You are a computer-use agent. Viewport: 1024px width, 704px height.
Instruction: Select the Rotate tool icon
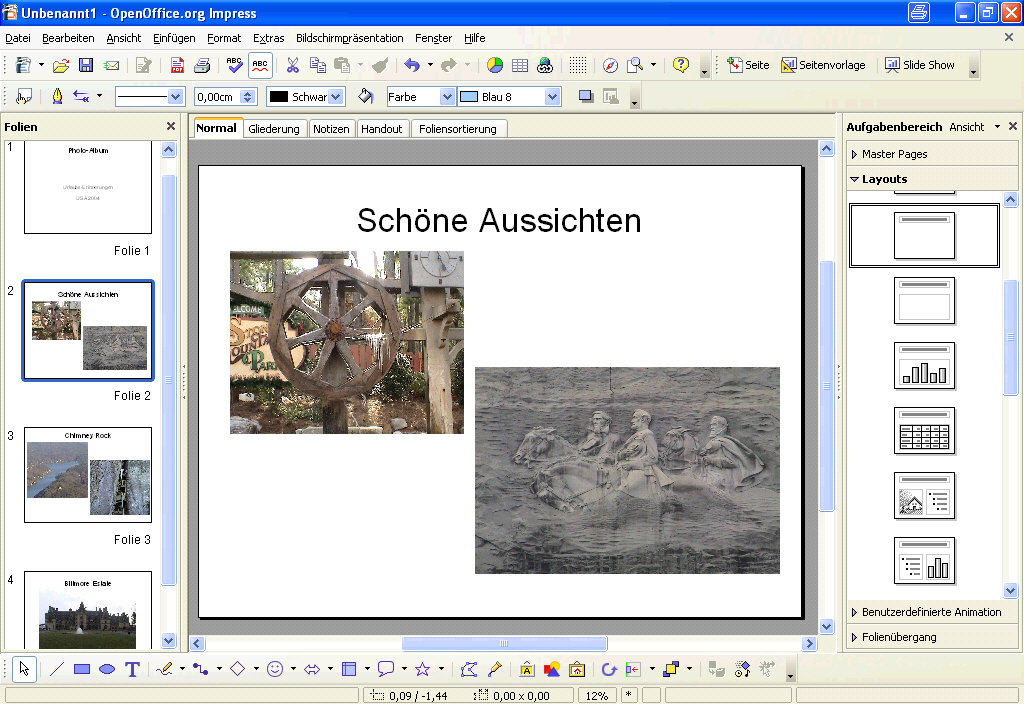(x=609, y=669)
